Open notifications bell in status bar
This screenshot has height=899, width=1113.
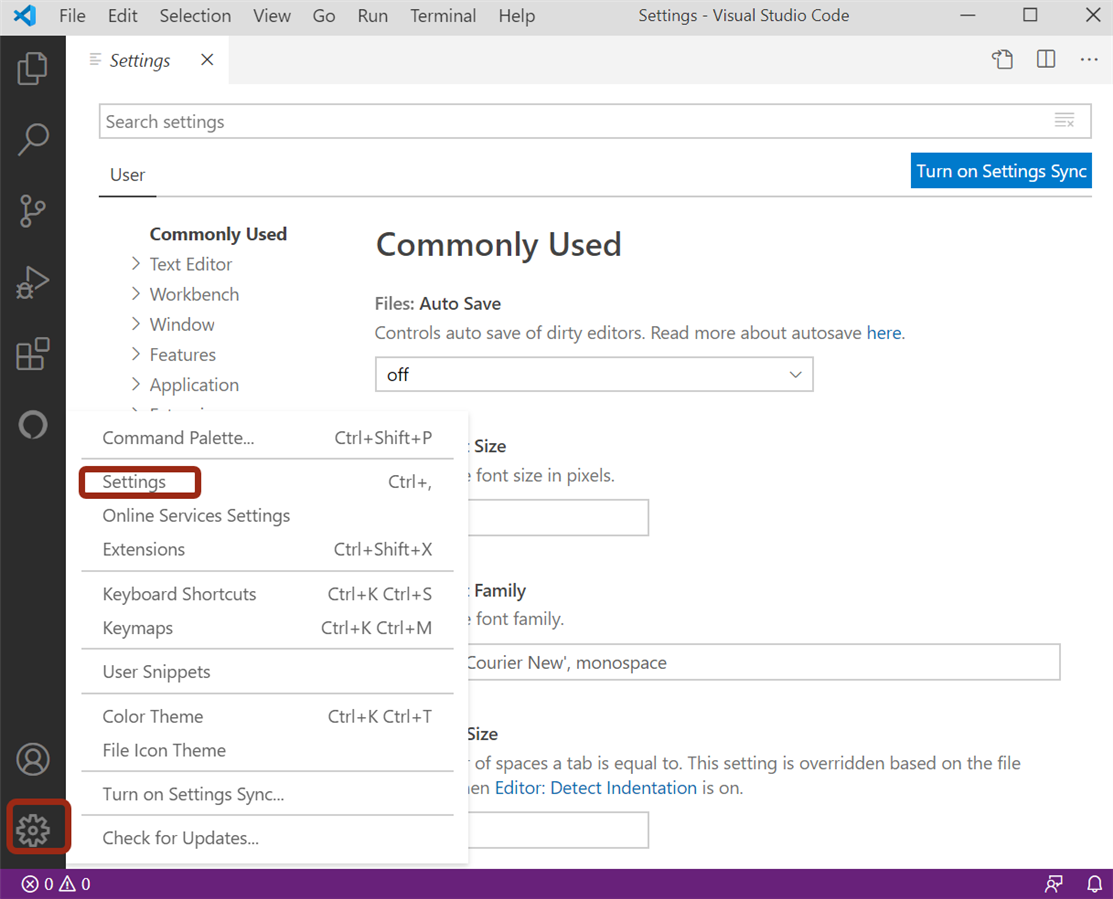1093,884
